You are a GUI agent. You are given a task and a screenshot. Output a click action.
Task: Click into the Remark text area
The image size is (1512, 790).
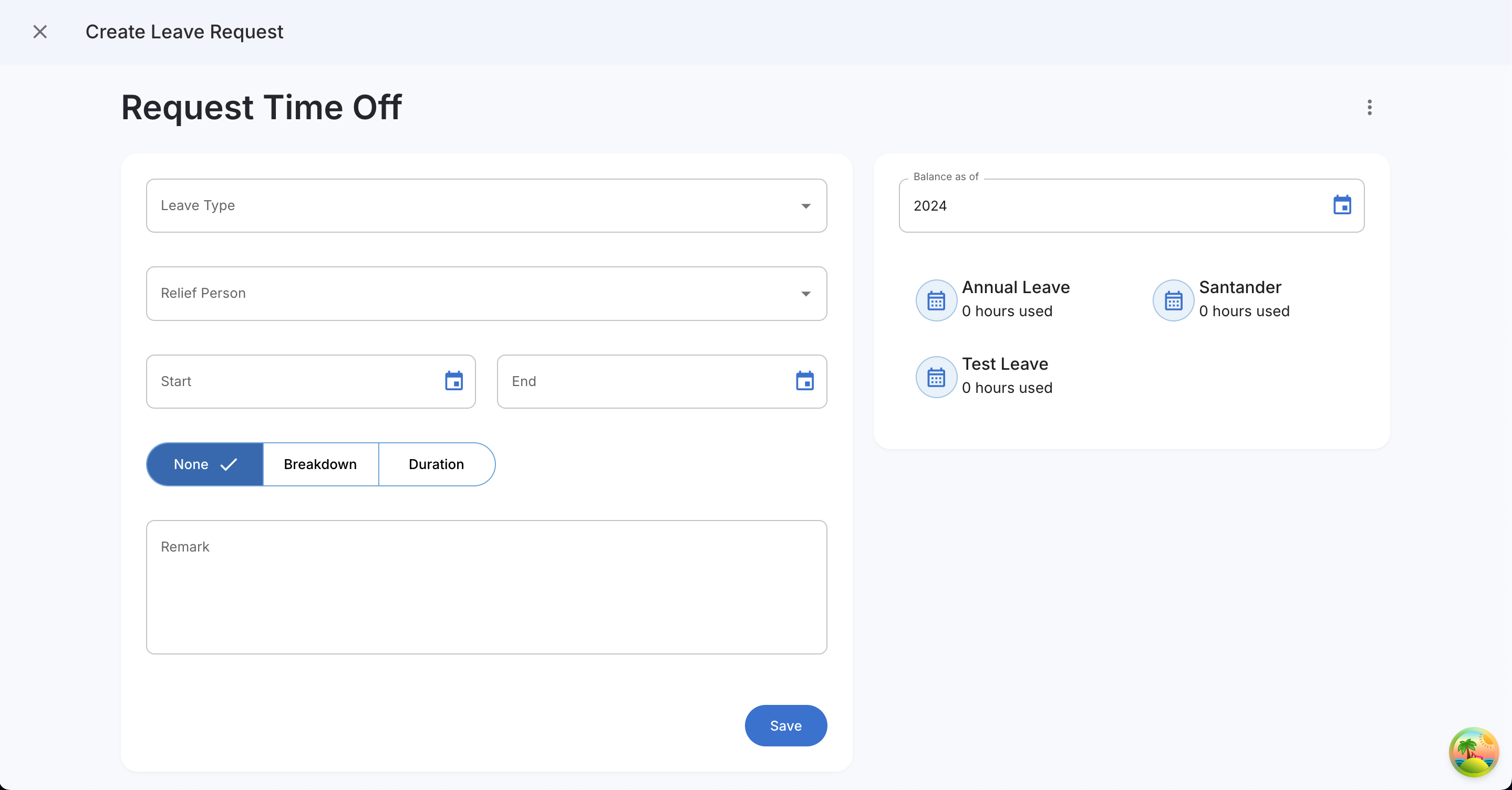click(486, 587)
